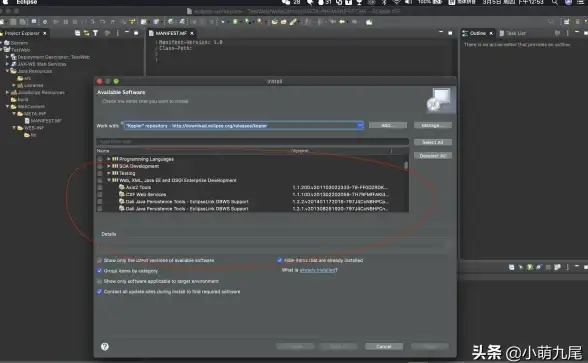Open macOS Spotlight search icon
The width and height of the screenshot is (588, 363).
554,2
